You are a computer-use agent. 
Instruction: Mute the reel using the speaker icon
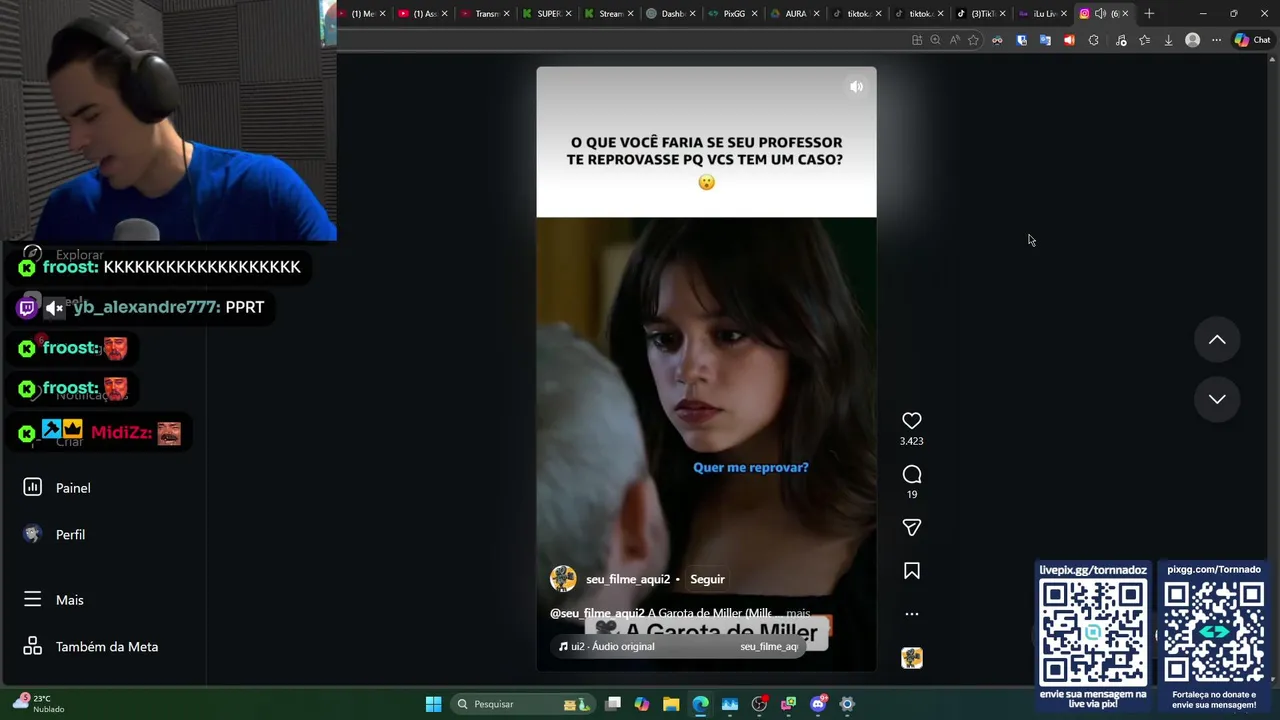[x=856, y=87]
